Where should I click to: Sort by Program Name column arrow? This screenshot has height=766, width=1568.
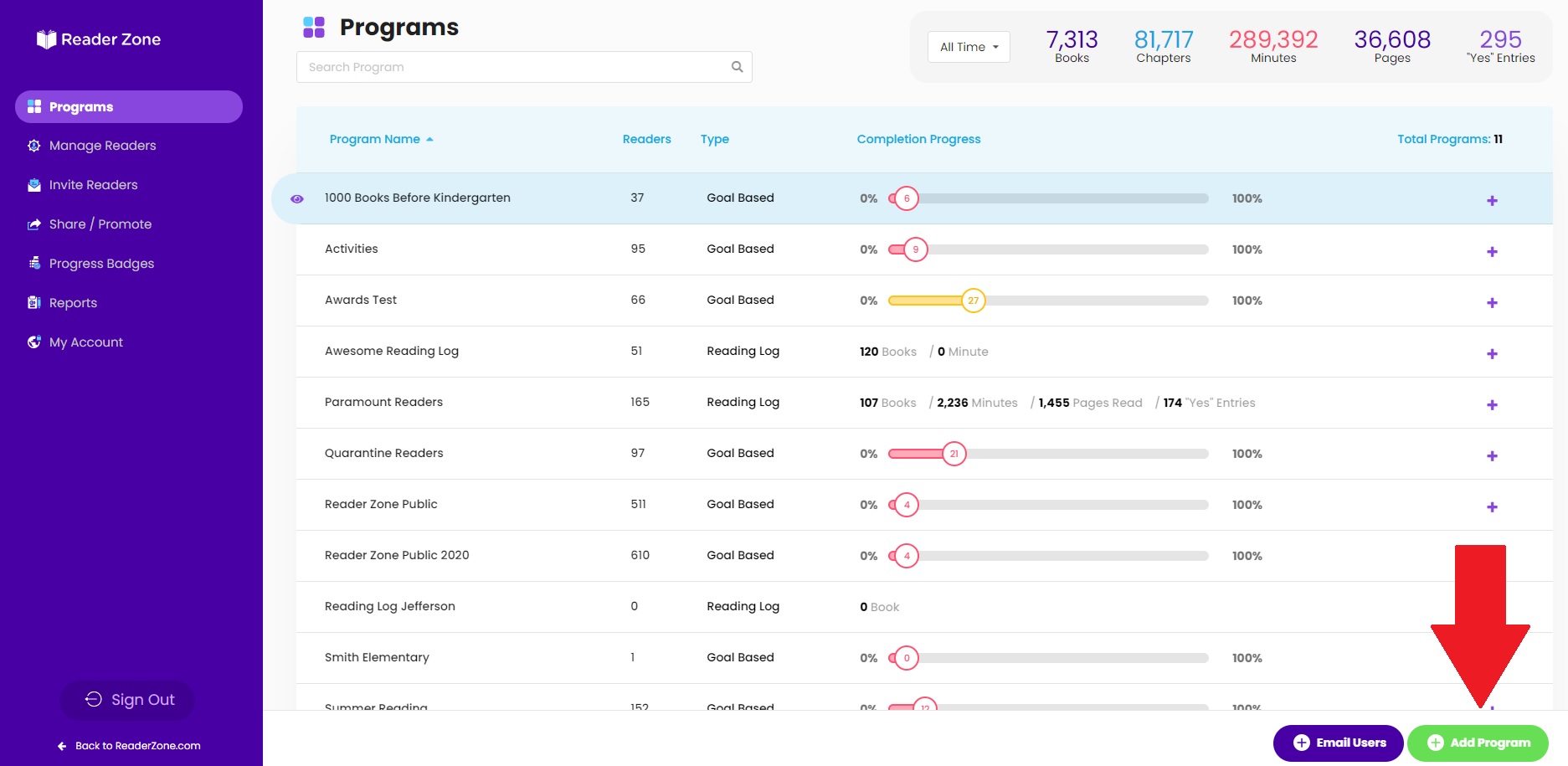coord(429,140)
